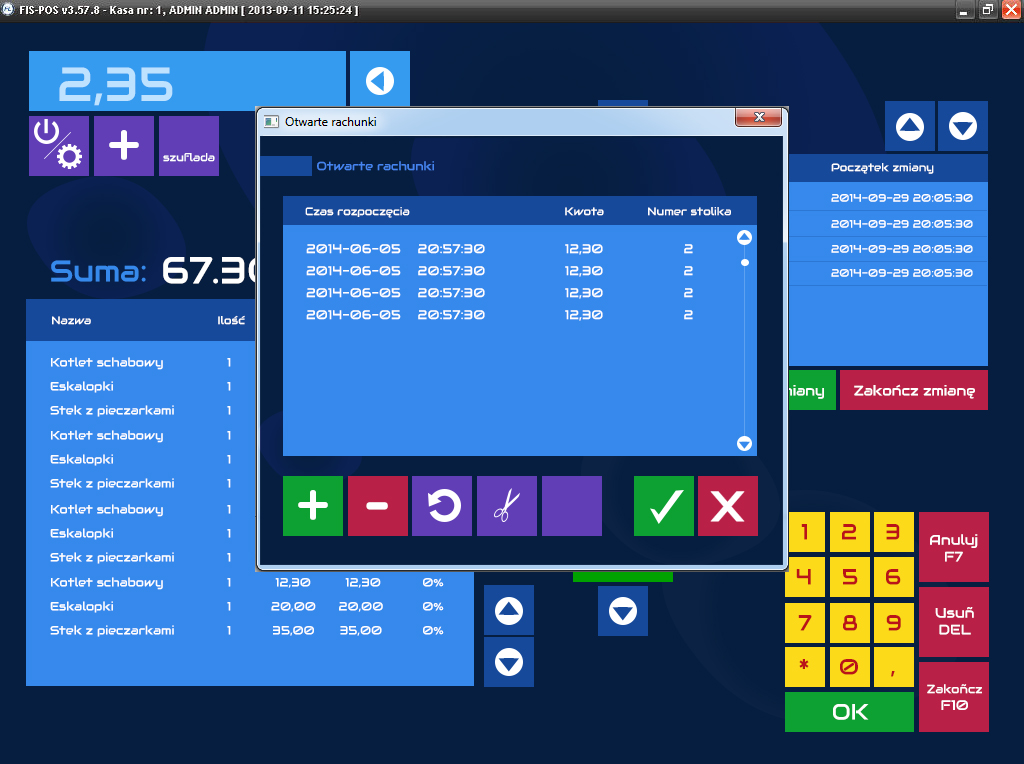This screenshot has width=1024, height=764.
Task: Click Usuń DEL button
Action: (x=953, y=622)
